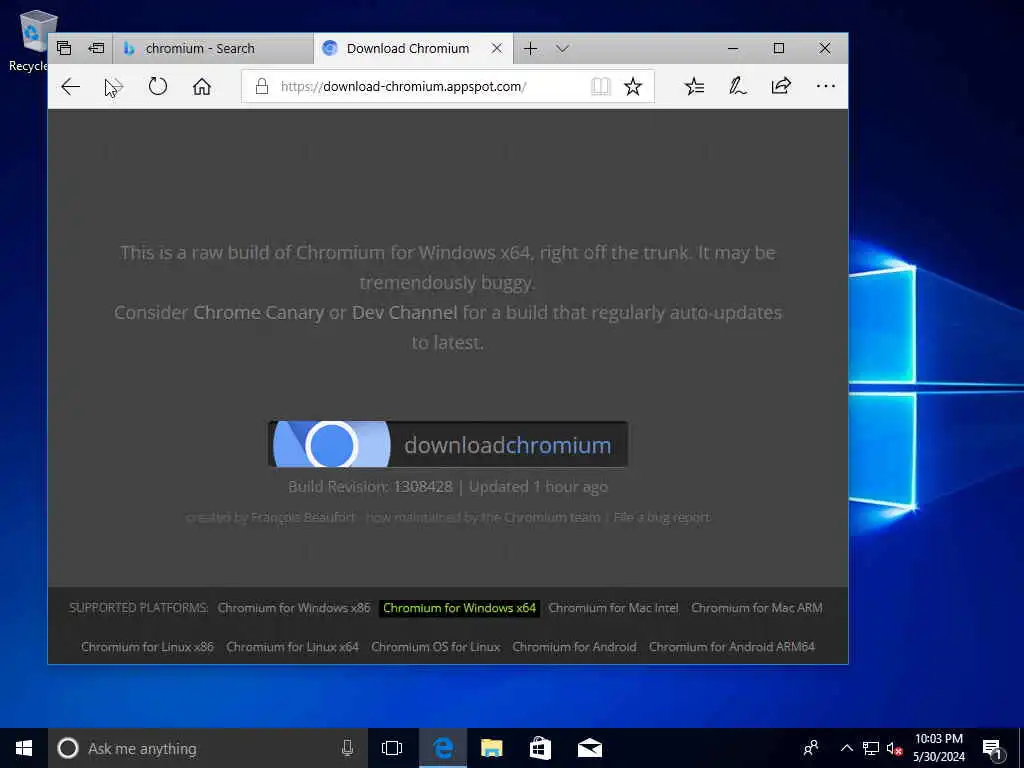Image resolution: width=1024 pixels, height=768 pixels.
Task: Open the Chrome Canary link
Action: coord(258,313)
